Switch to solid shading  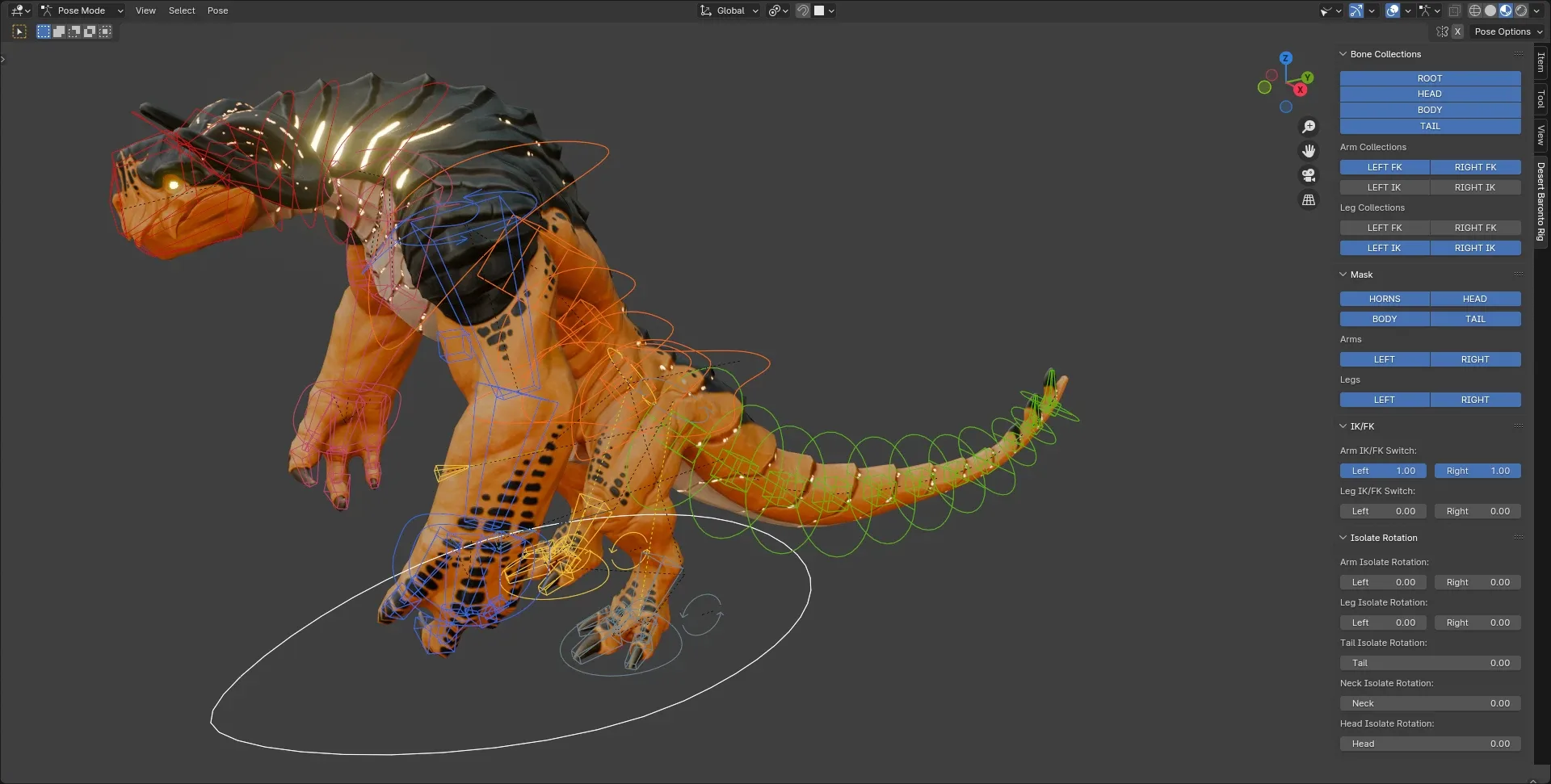[1490, 10]
